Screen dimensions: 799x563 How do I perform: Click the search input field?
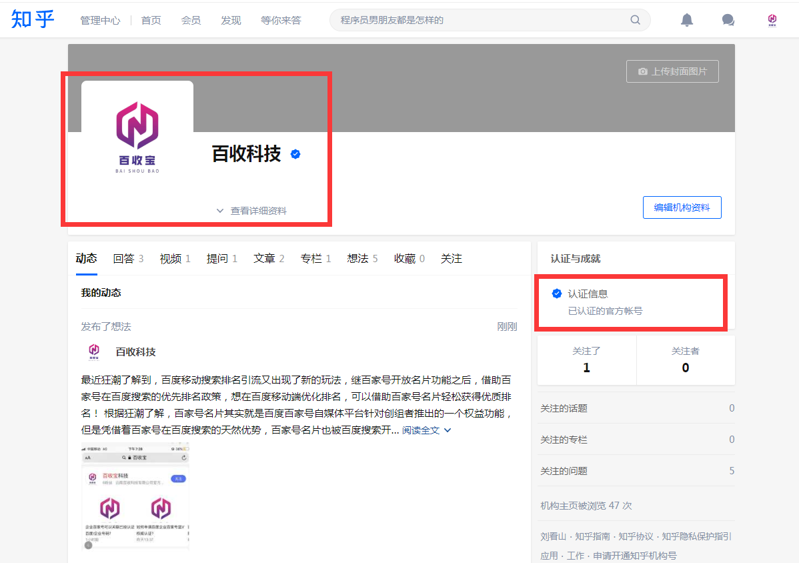[480, 20]
